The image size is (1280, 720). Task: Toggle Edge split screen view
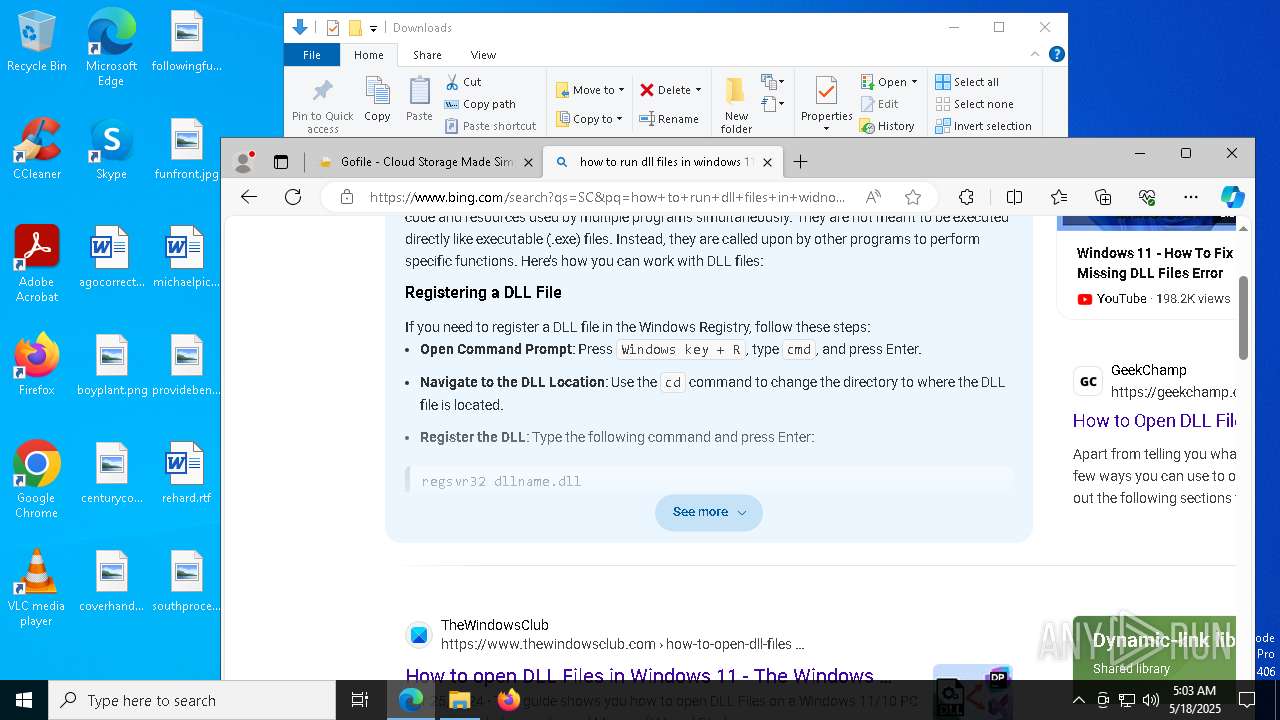click(x=1014, y=197)
